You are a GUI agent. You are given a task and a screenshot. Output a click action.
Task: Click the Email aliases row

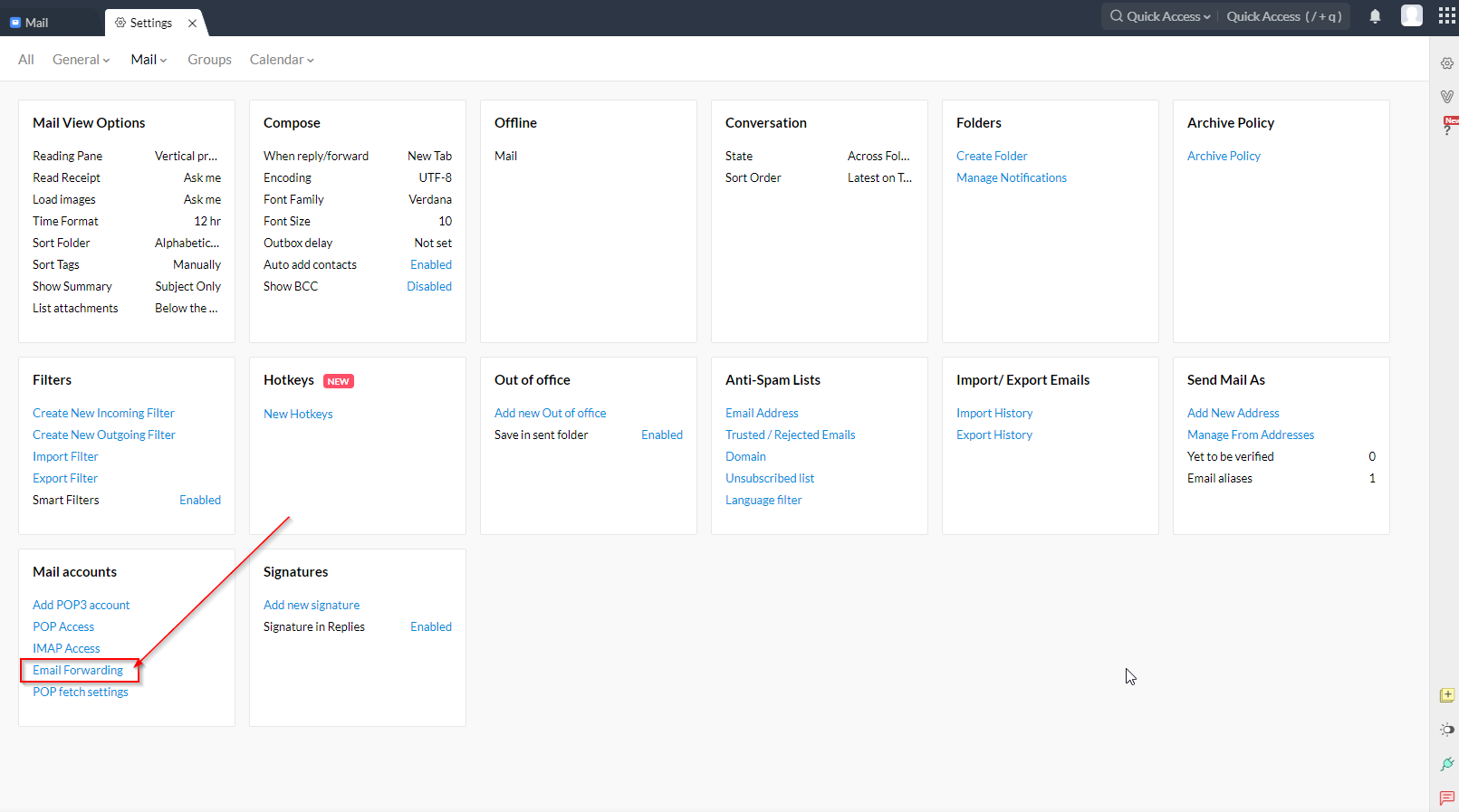click(x=1281, y=478)
